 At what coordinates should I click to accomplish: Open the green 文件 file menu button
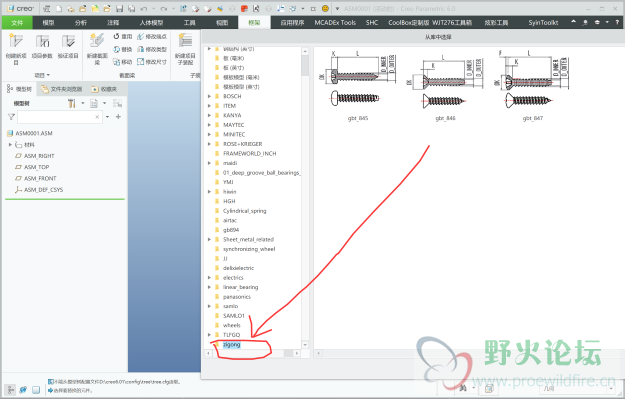pyautogui.click(x=17, y=23)
